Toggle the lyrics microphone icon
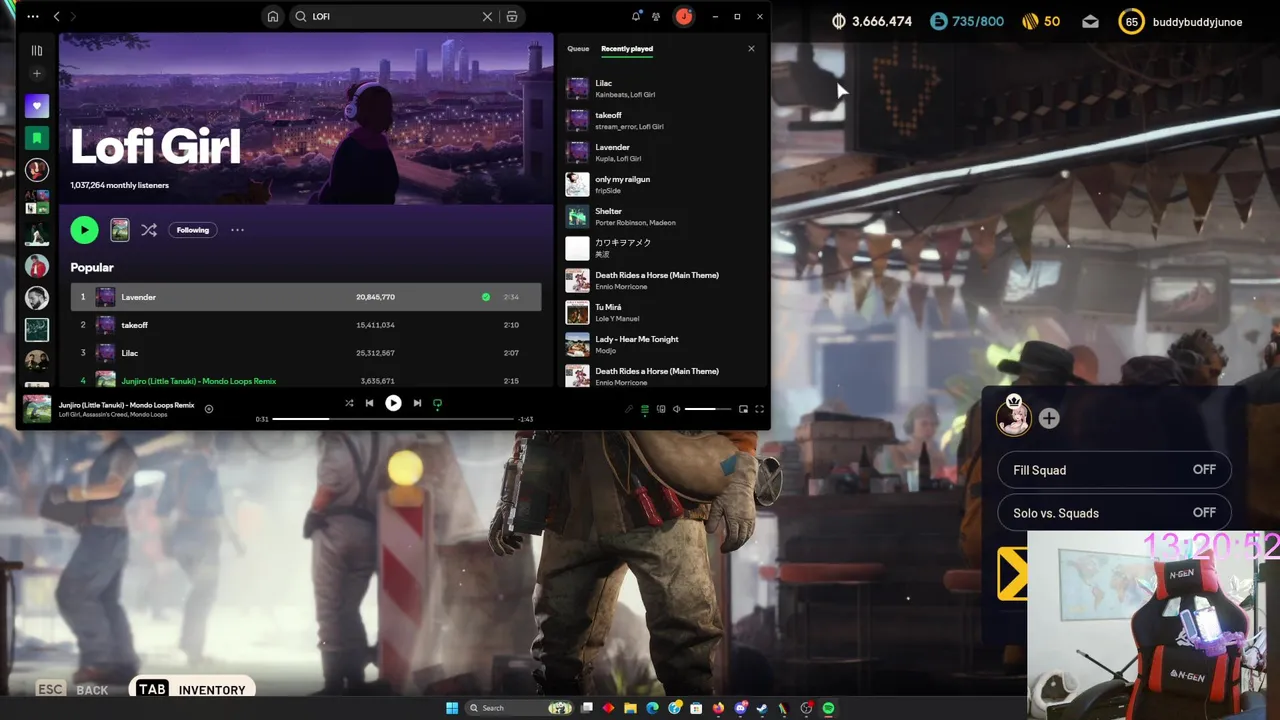The height and width of the screenshot is (720, 1280). (629, 409)
